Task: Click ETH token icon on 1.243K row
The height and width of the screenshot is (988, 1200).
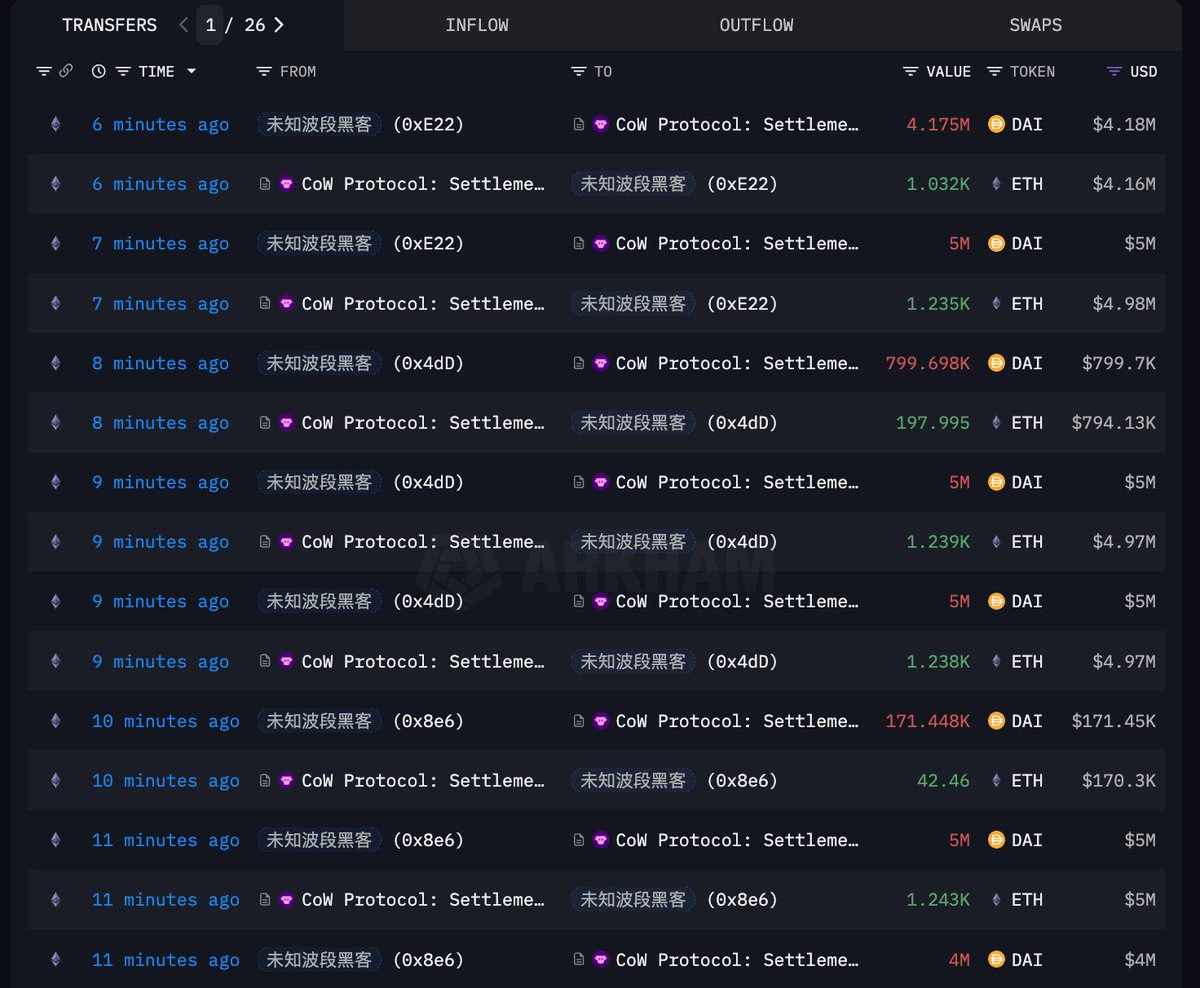Action: coord(995,899)
